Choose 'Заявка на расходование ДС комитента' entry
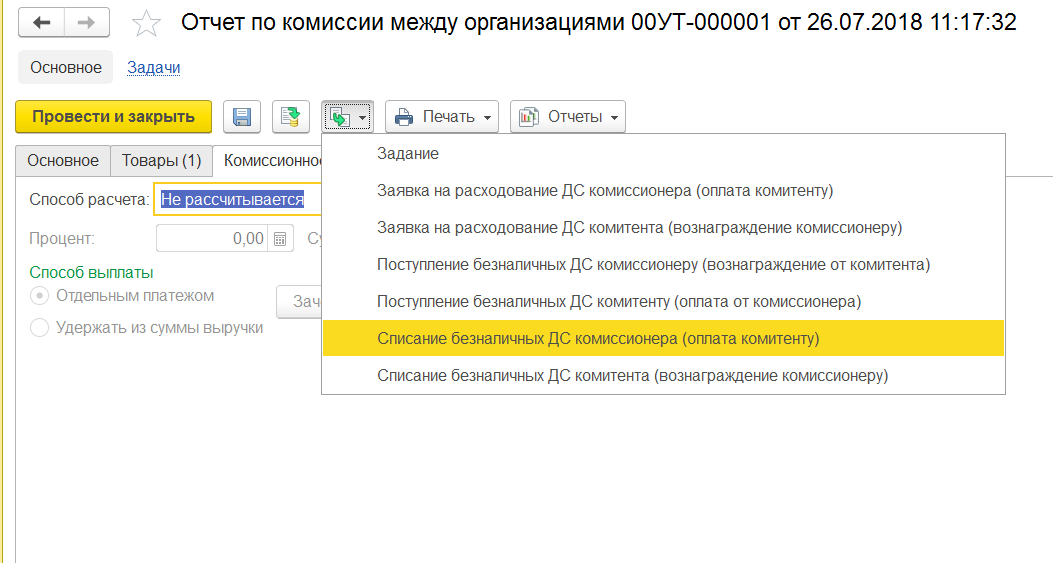Viewport: 1053px width, 563px height. 639,227
